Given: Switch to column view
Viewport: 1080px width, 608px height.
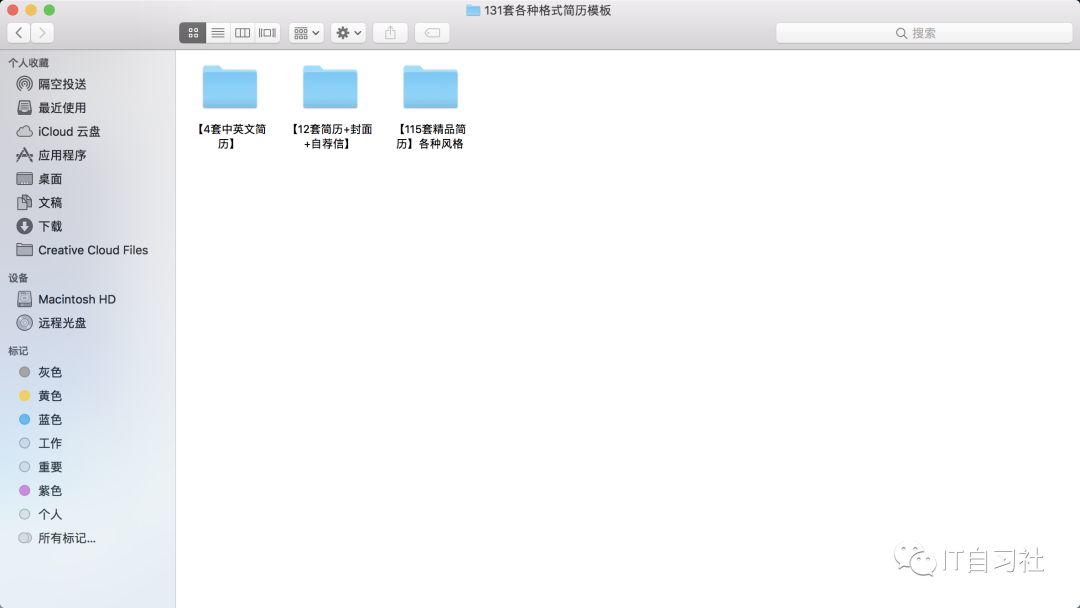Looking at the screenshot, I should click(242, 32).
